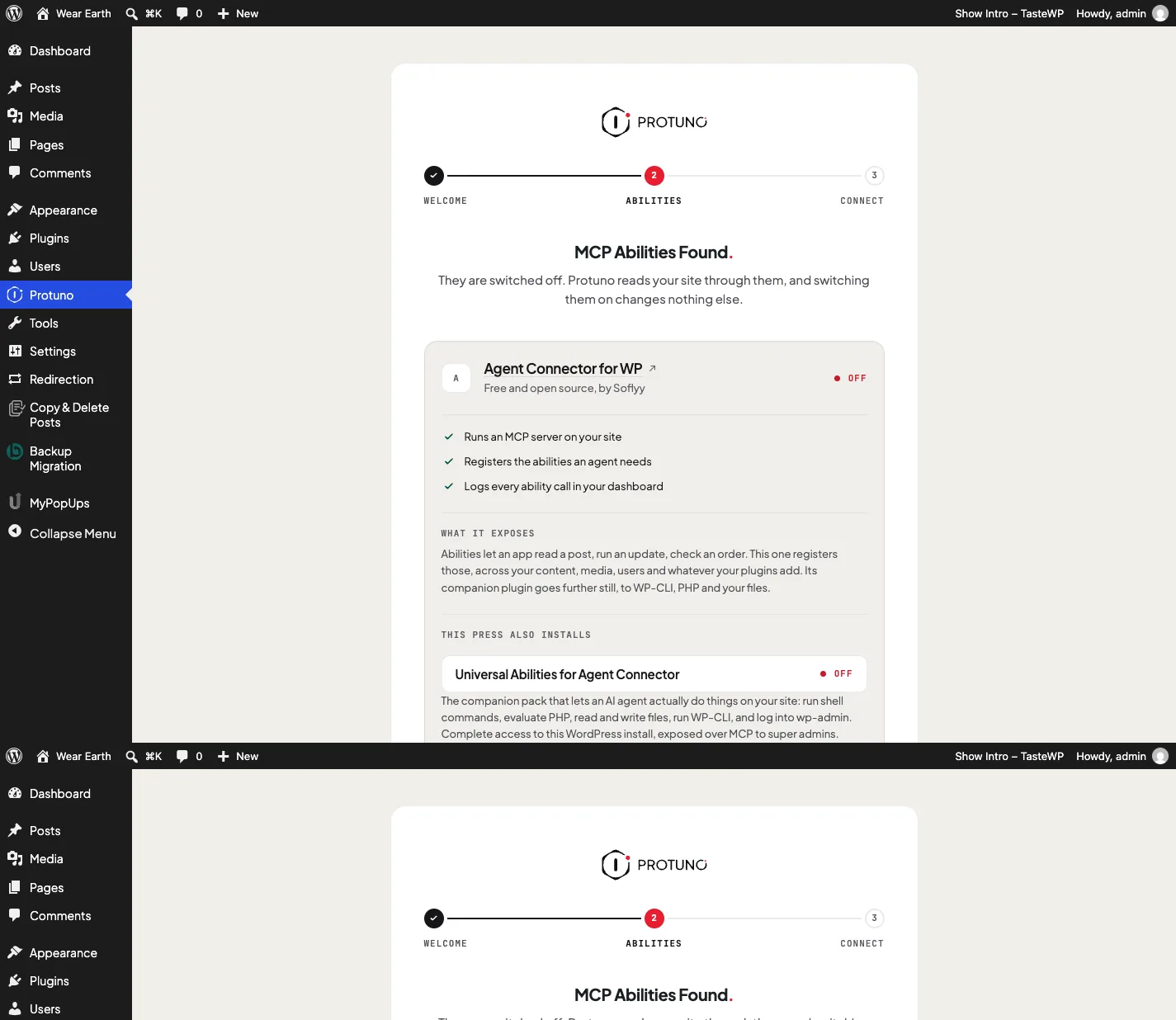
Task: Toggle the OFF indicator on Universal Abilities
Action: coord(836,673)
